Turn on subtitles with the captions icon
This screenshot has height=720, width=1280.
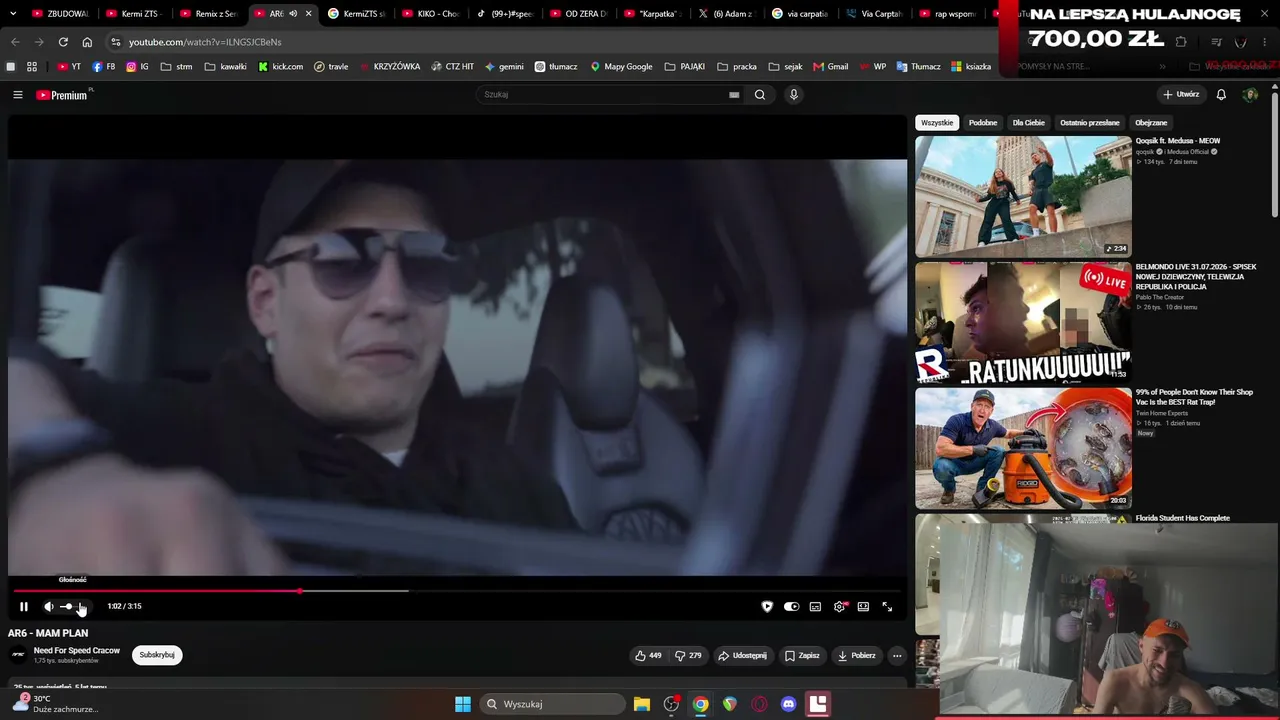tap(815, 606)
